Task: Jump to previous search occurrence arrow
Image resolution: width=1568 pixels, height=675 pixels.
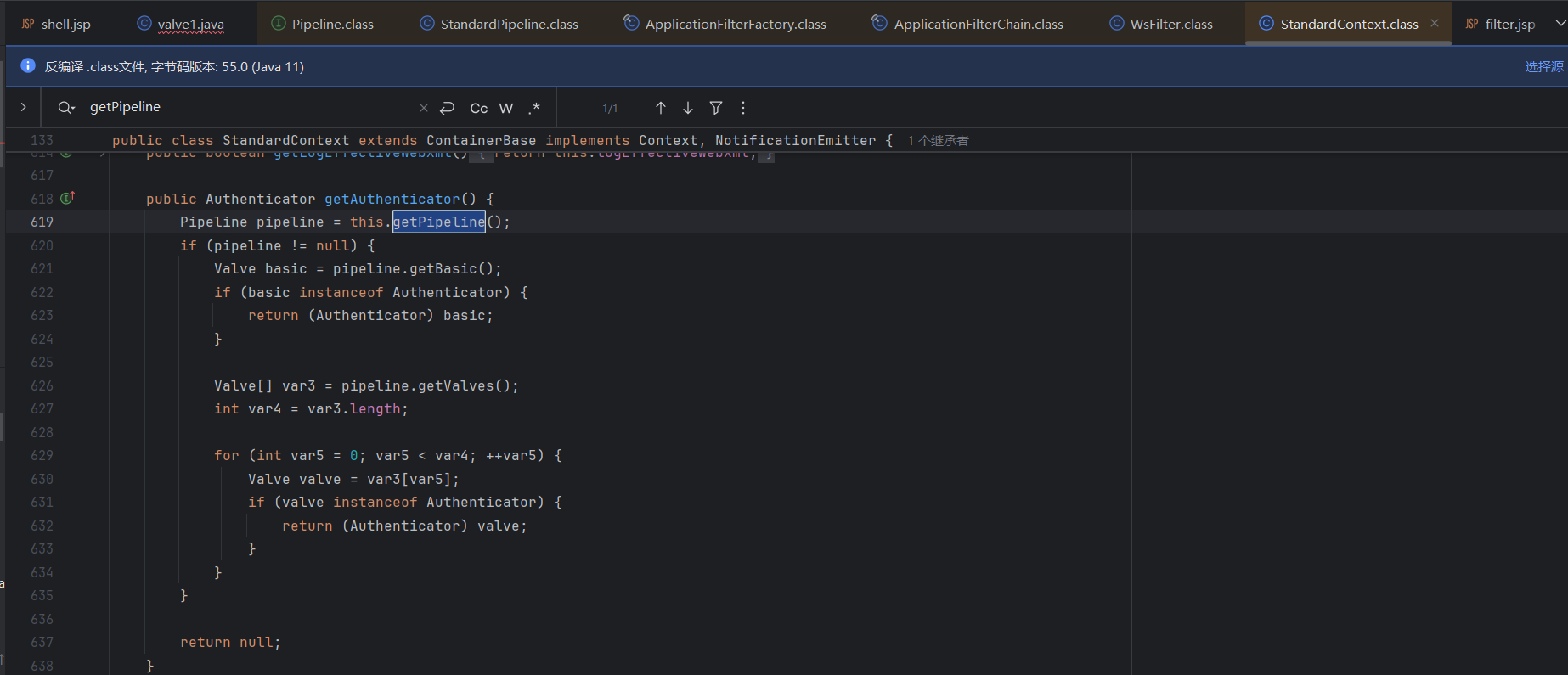Action: tap(660, 108)
